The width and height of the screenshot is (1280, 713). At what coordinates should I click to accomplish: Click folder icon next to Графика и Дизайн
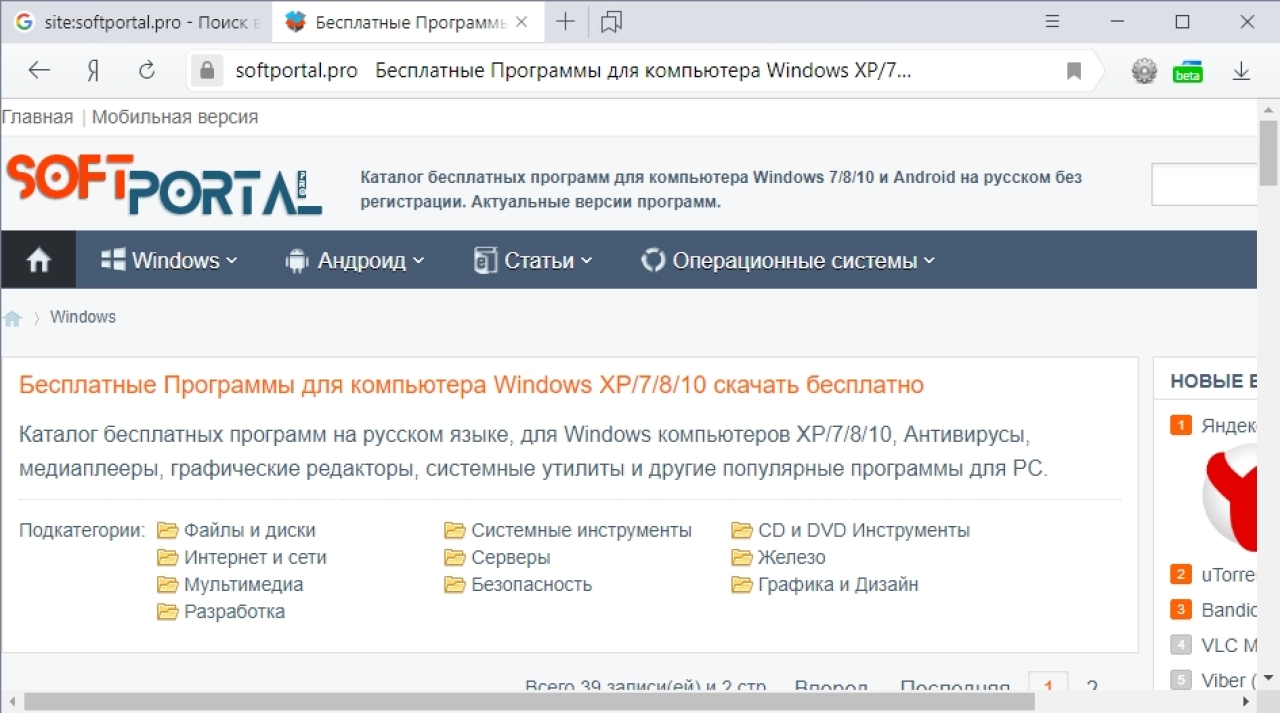(x=742, y=584)
